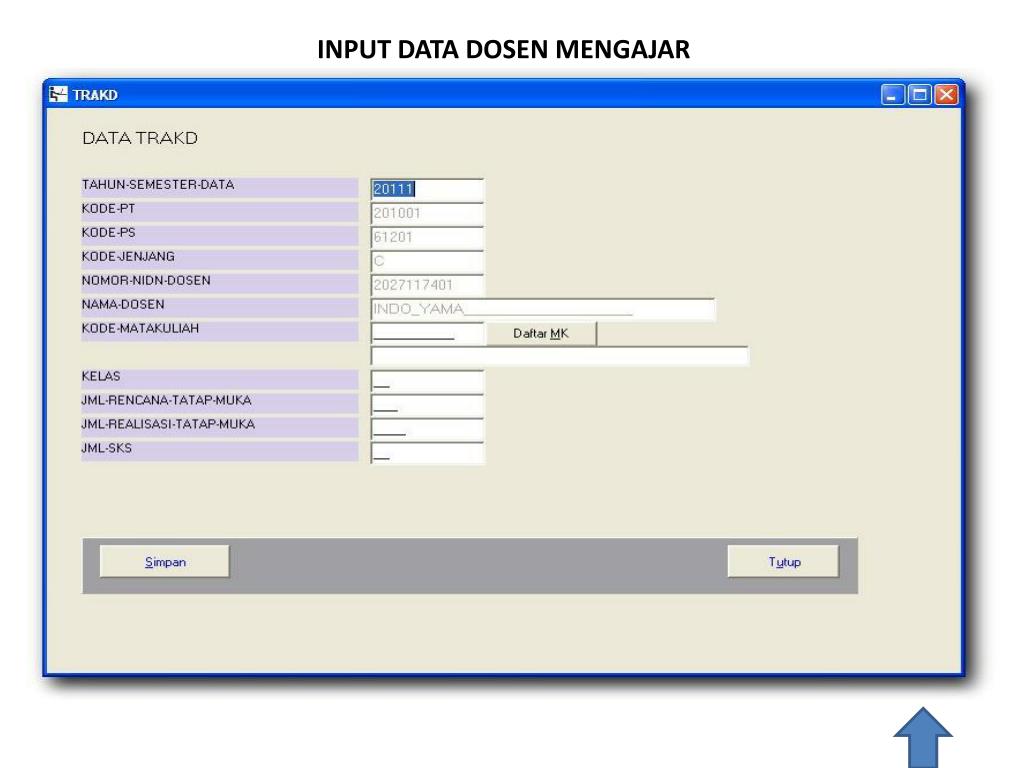1024x768 pixels.
Task: Click the wide course name field below Daftar MK
Action: tap(560, 356)
